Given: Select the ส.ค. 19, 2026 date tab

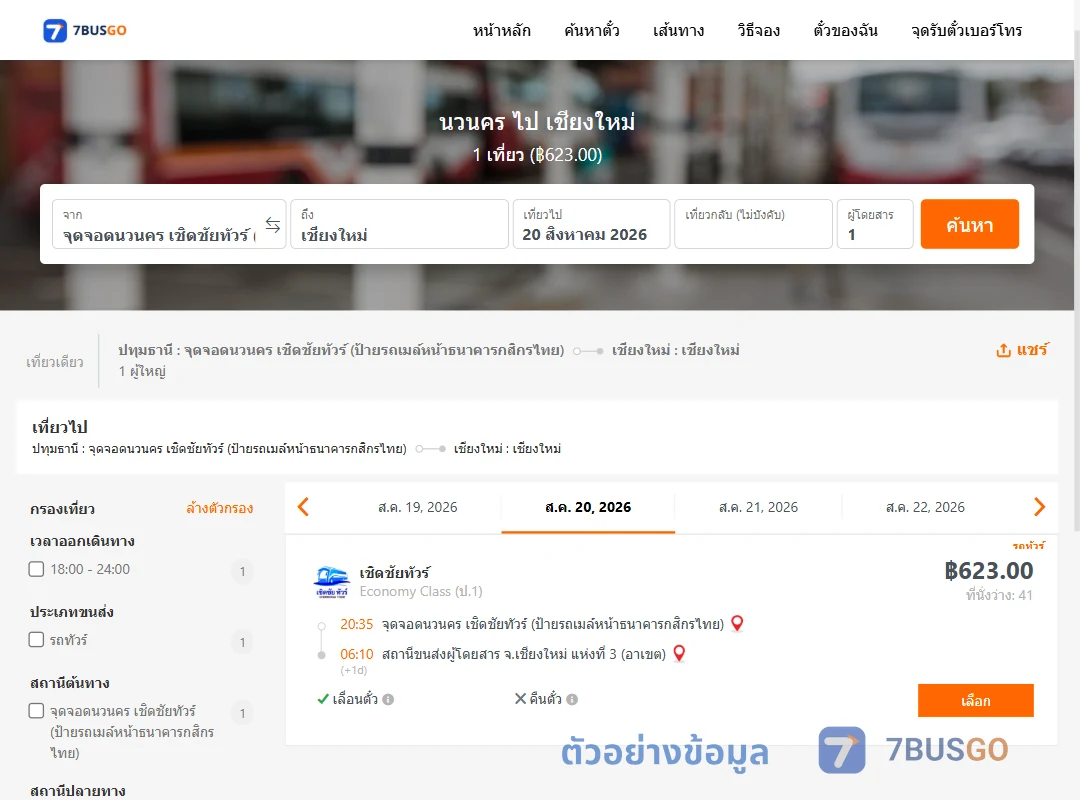Looking at the screenshot, I should (417, 507).
